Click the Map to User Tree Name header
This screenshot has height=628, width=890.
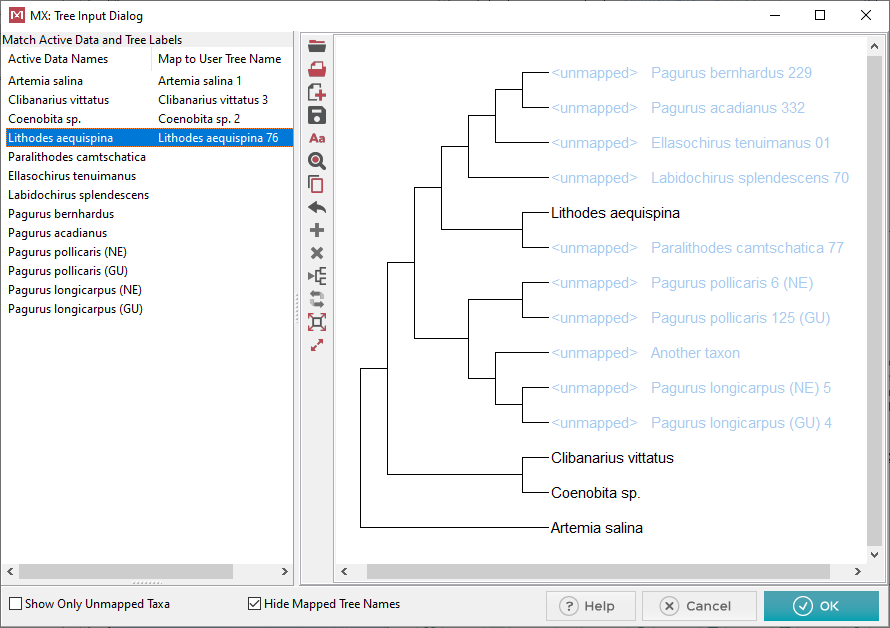pos(220,59)
